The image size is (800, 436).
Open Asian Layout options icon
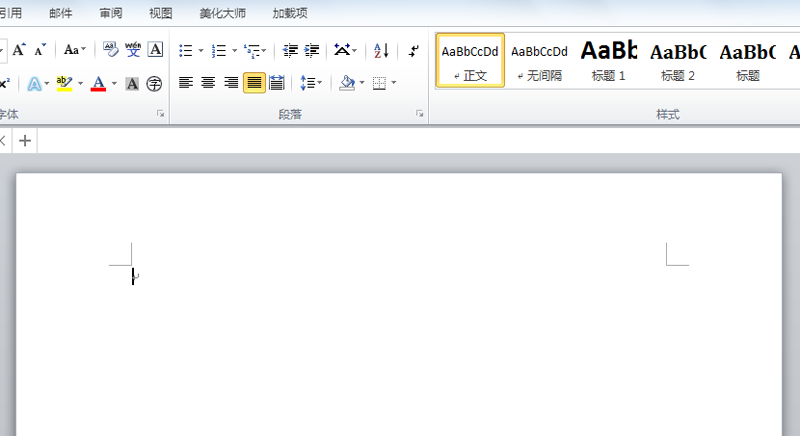342,50
